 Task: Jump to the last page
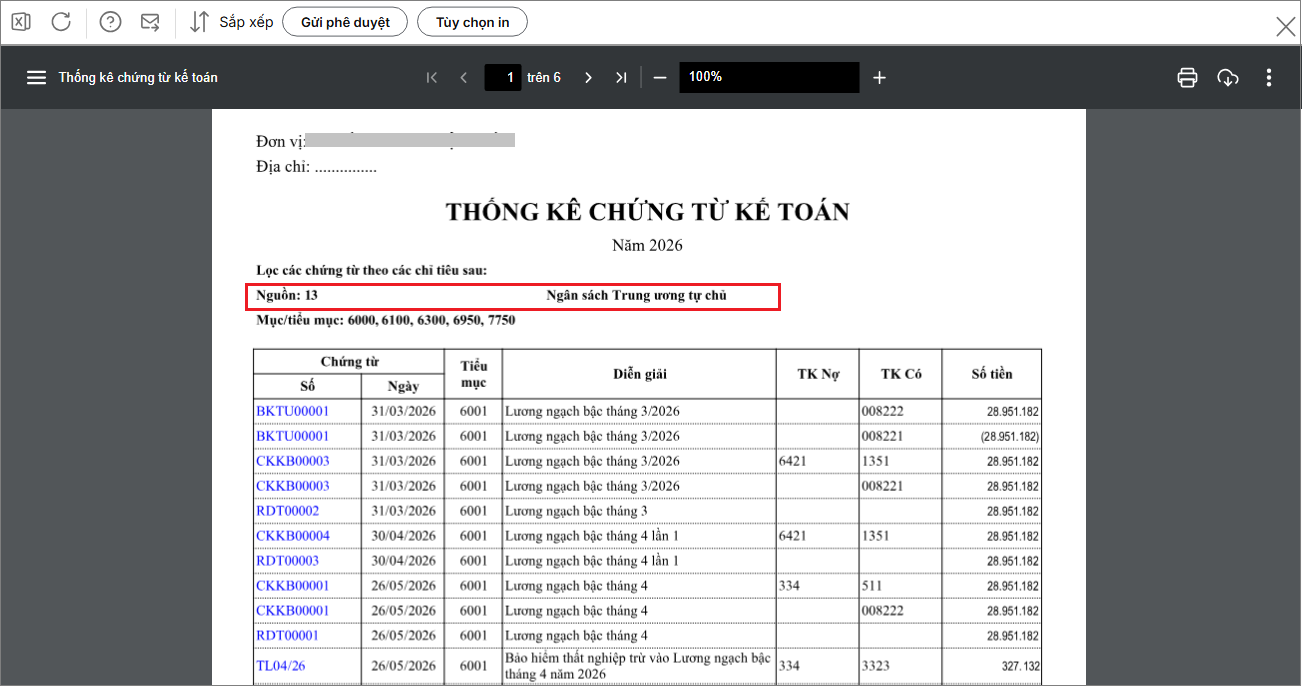(x=621, y=77)
